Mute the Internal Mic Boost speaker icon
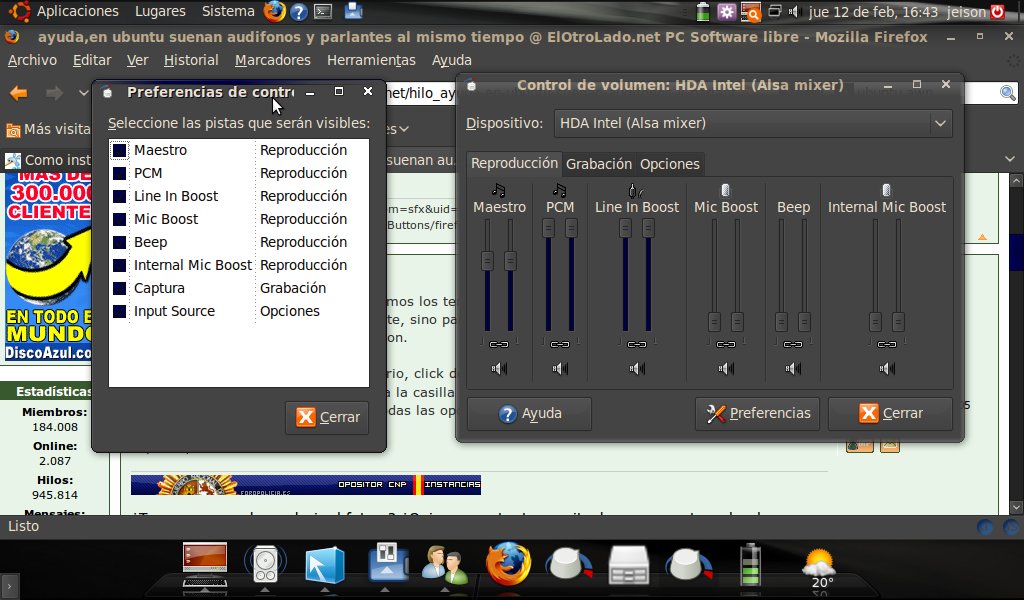This screenshot has width=1024, height=600. [x=886, y=369]
